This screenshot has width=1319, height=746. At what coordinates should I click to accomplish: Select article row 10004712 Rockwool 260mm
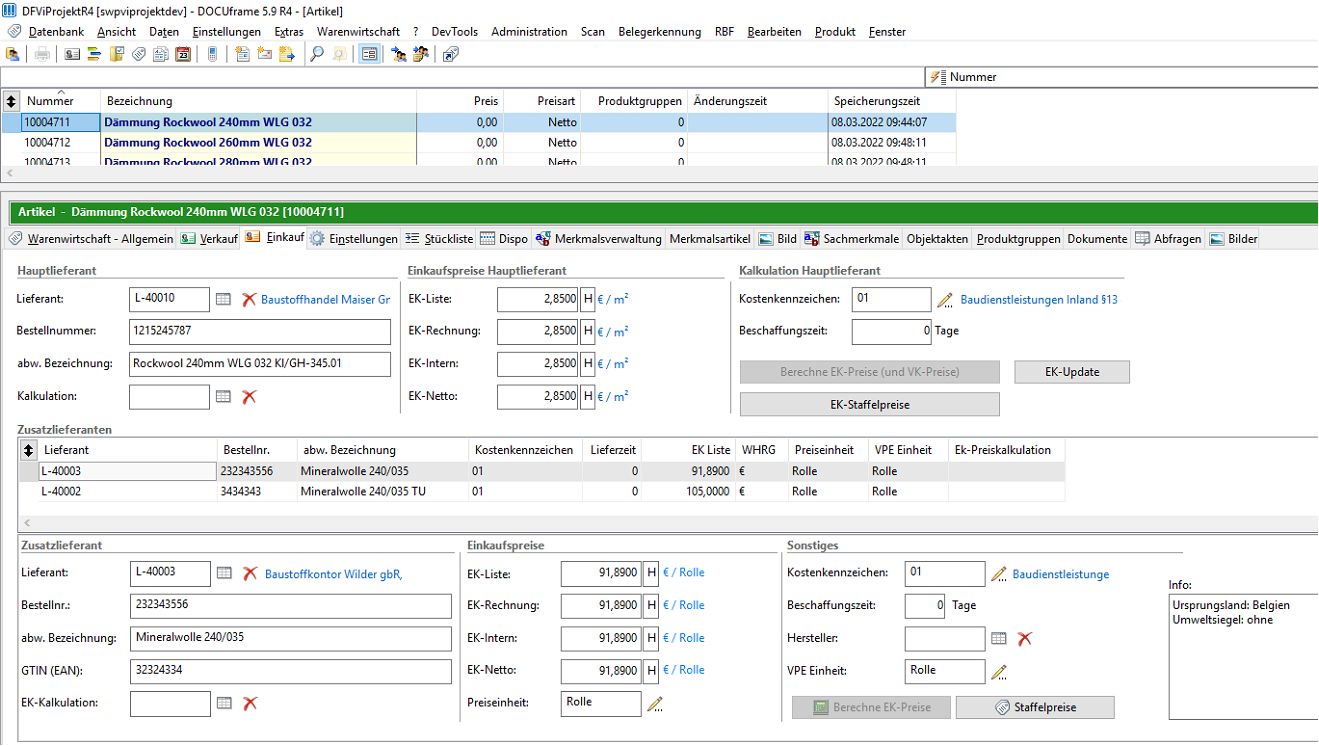tap(478, 142)
